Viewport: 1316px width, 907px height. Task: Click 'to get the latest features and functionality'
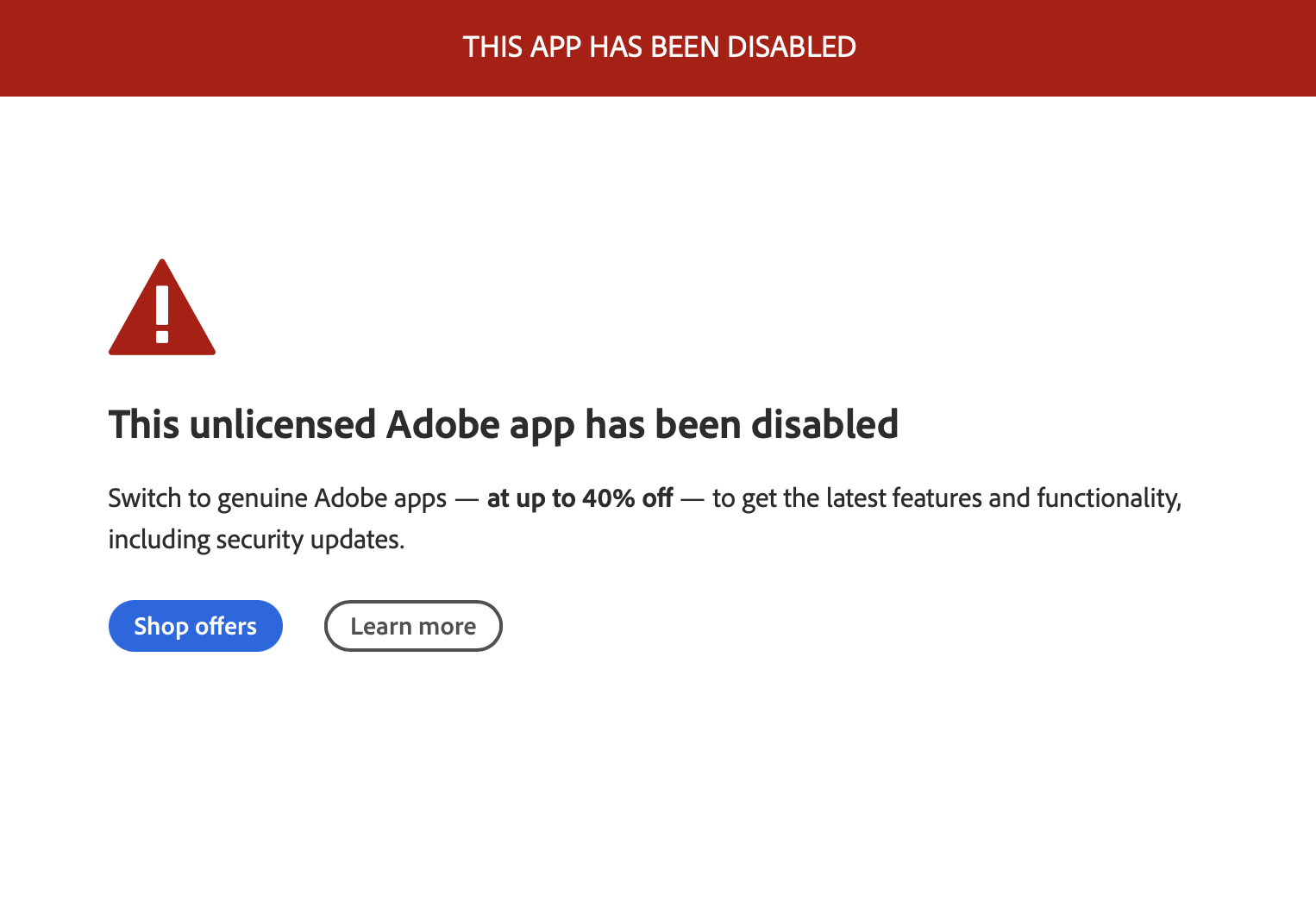(946, 498)
